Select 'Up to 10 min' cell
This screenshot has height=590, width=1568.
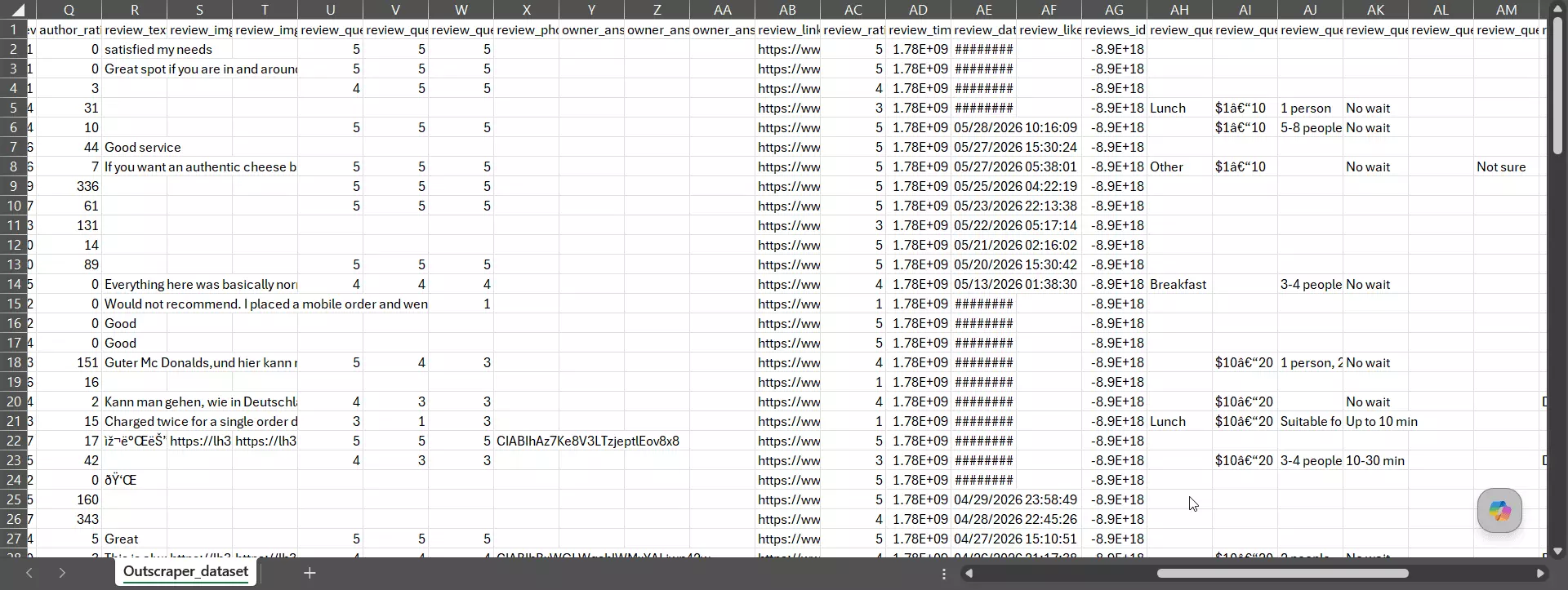(x=1376, y=421)
